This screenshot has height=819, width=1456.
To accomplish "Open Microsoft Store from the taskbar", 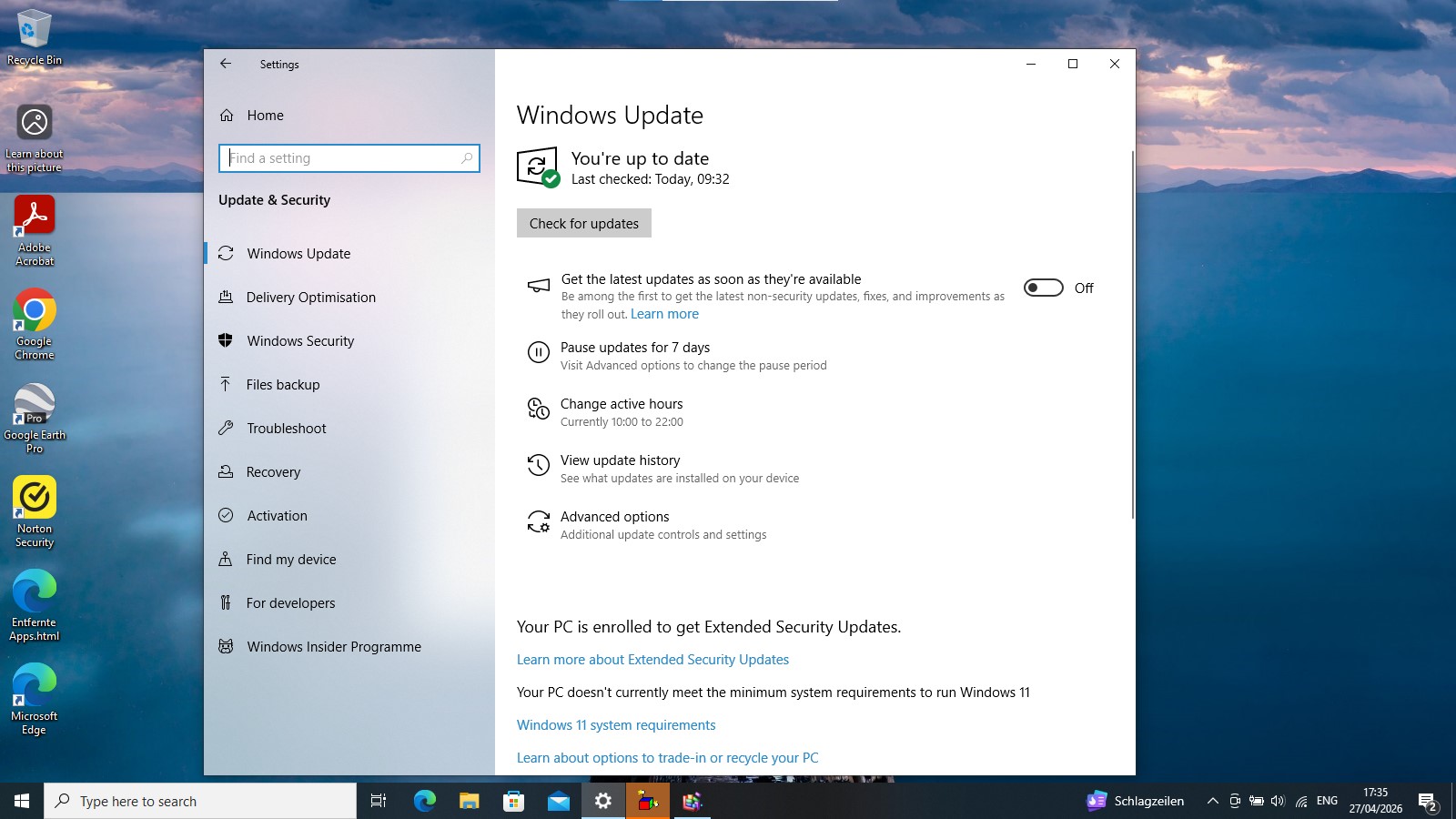I will (513, 801).
